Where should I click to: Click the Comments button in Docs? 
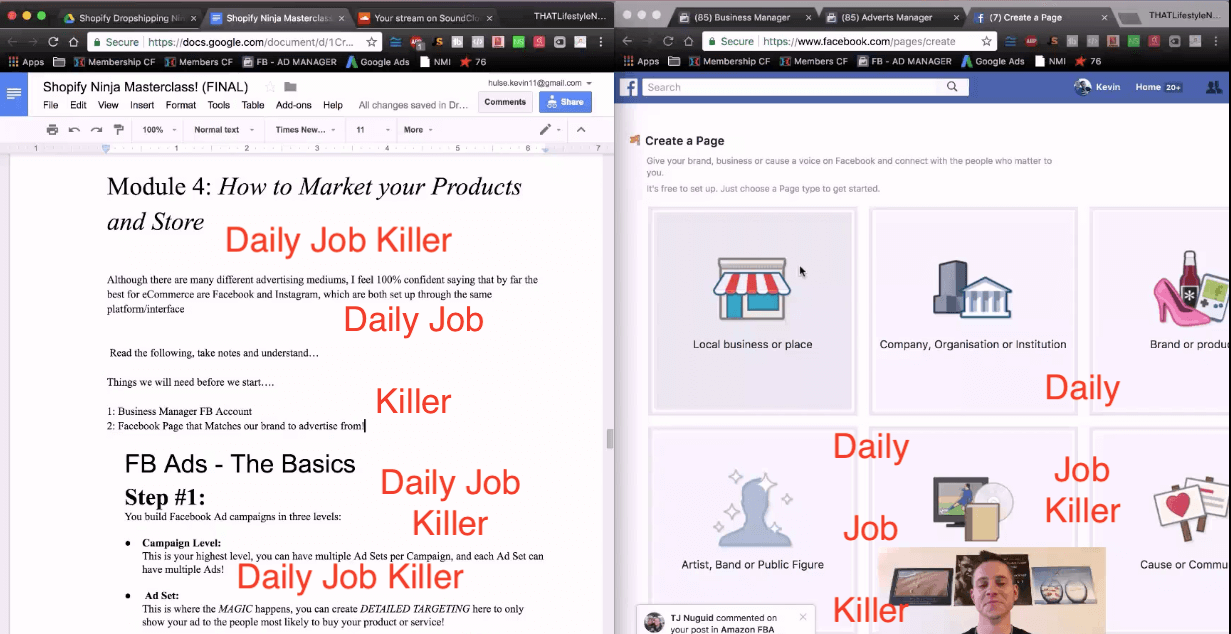point(505,102)
